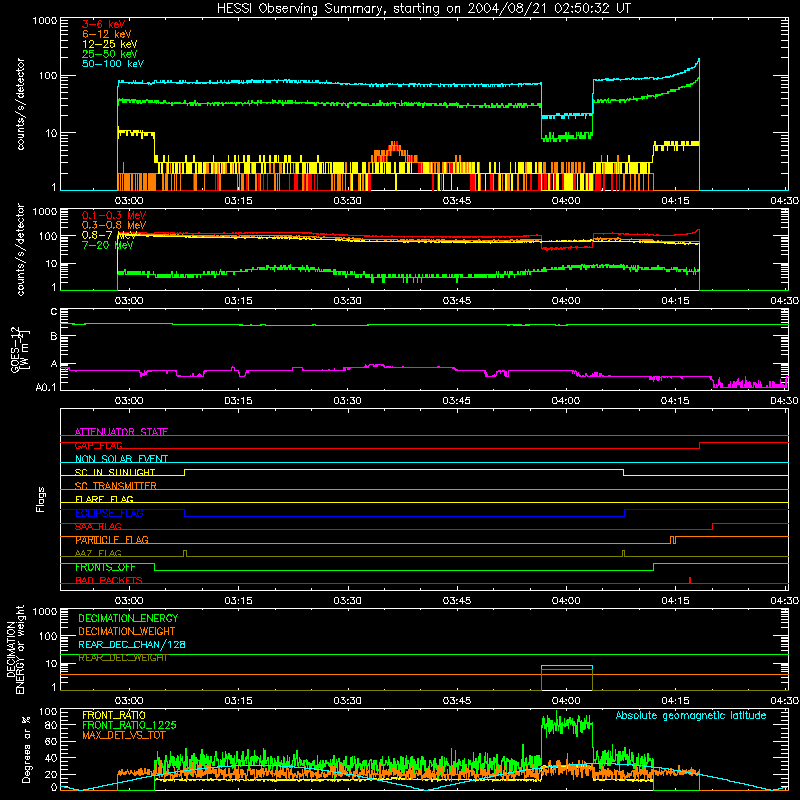Select the yellow FRONT_RATIO legend label
Screen dimensions: 800x800
coord(114,715)
